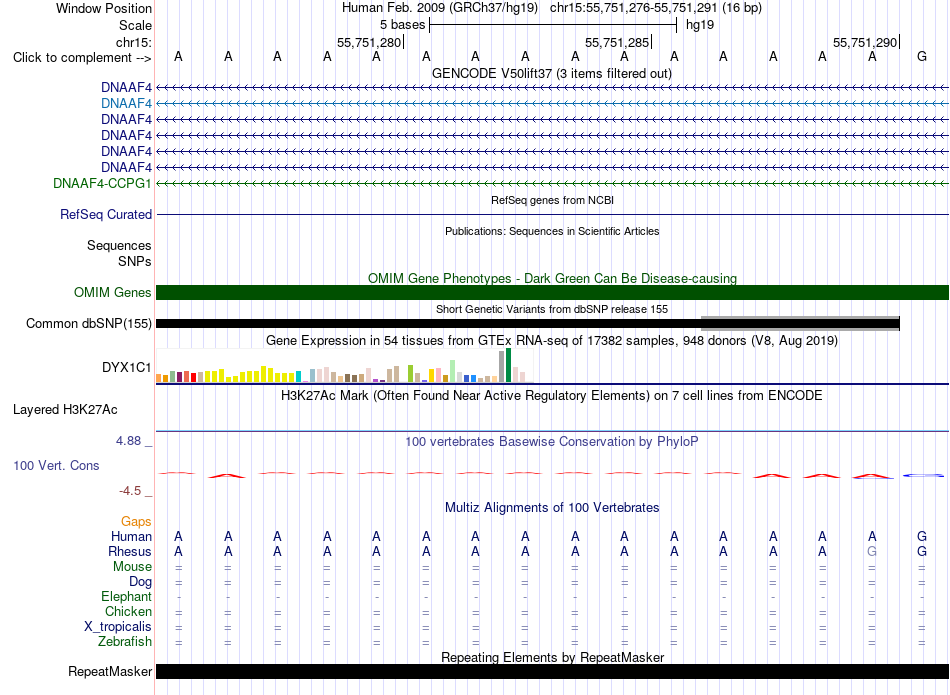Open the "RefSeq Curated" track label
The image size is (950, 695).
(106, 214)
